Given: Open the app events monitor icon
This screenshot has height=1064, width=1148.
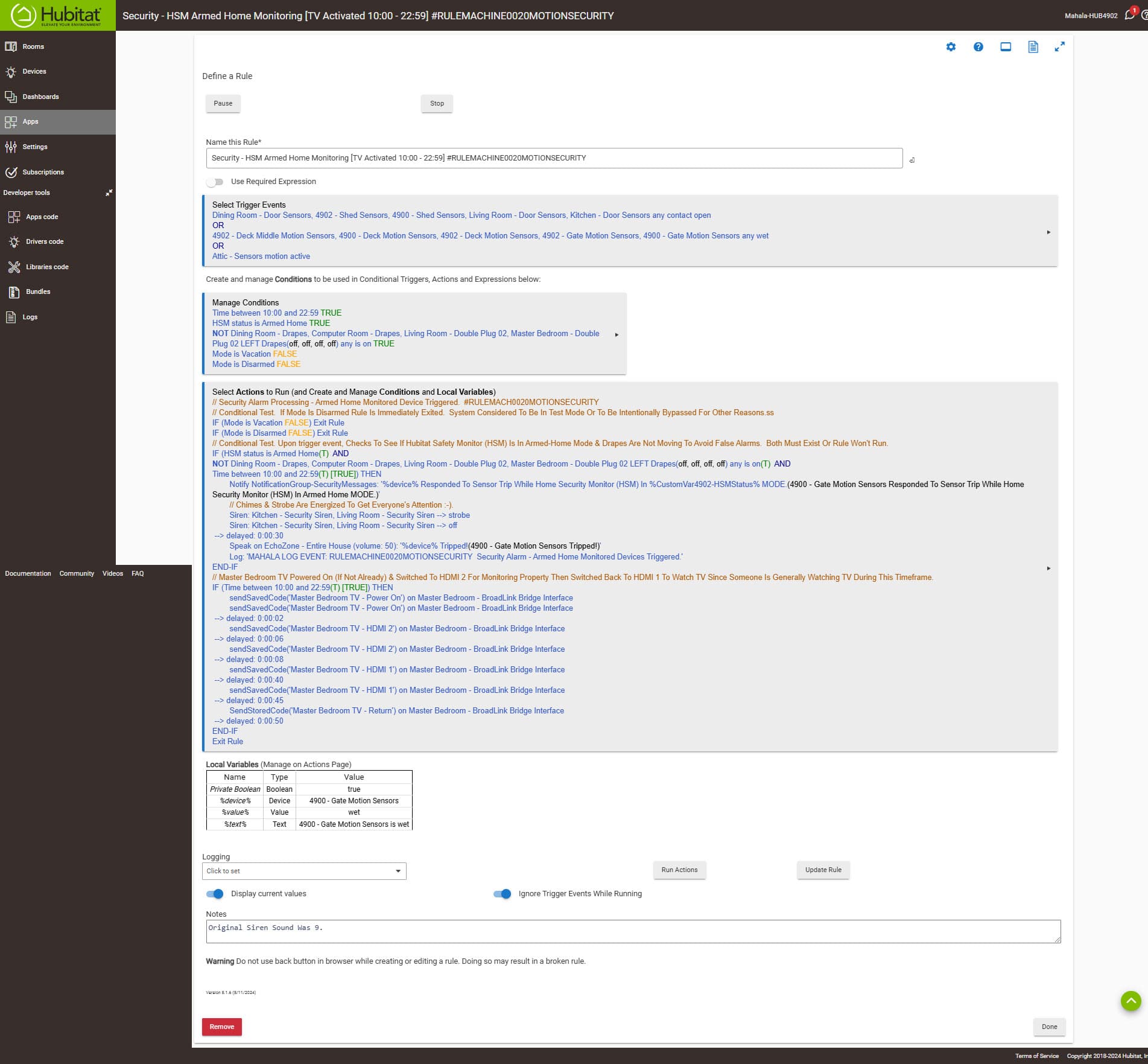Looking at the screenshot, I should click(x=1005, y=47).
